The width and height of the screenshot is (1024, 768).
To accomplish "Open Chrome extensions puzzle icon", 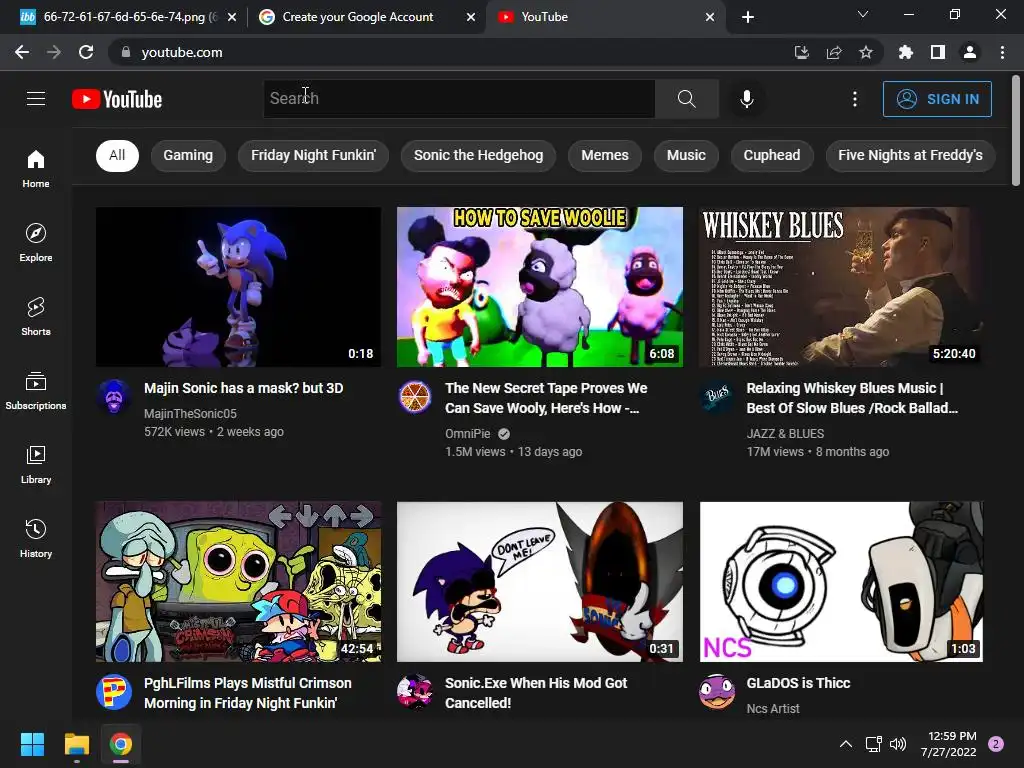I will [x=905, y=52].
